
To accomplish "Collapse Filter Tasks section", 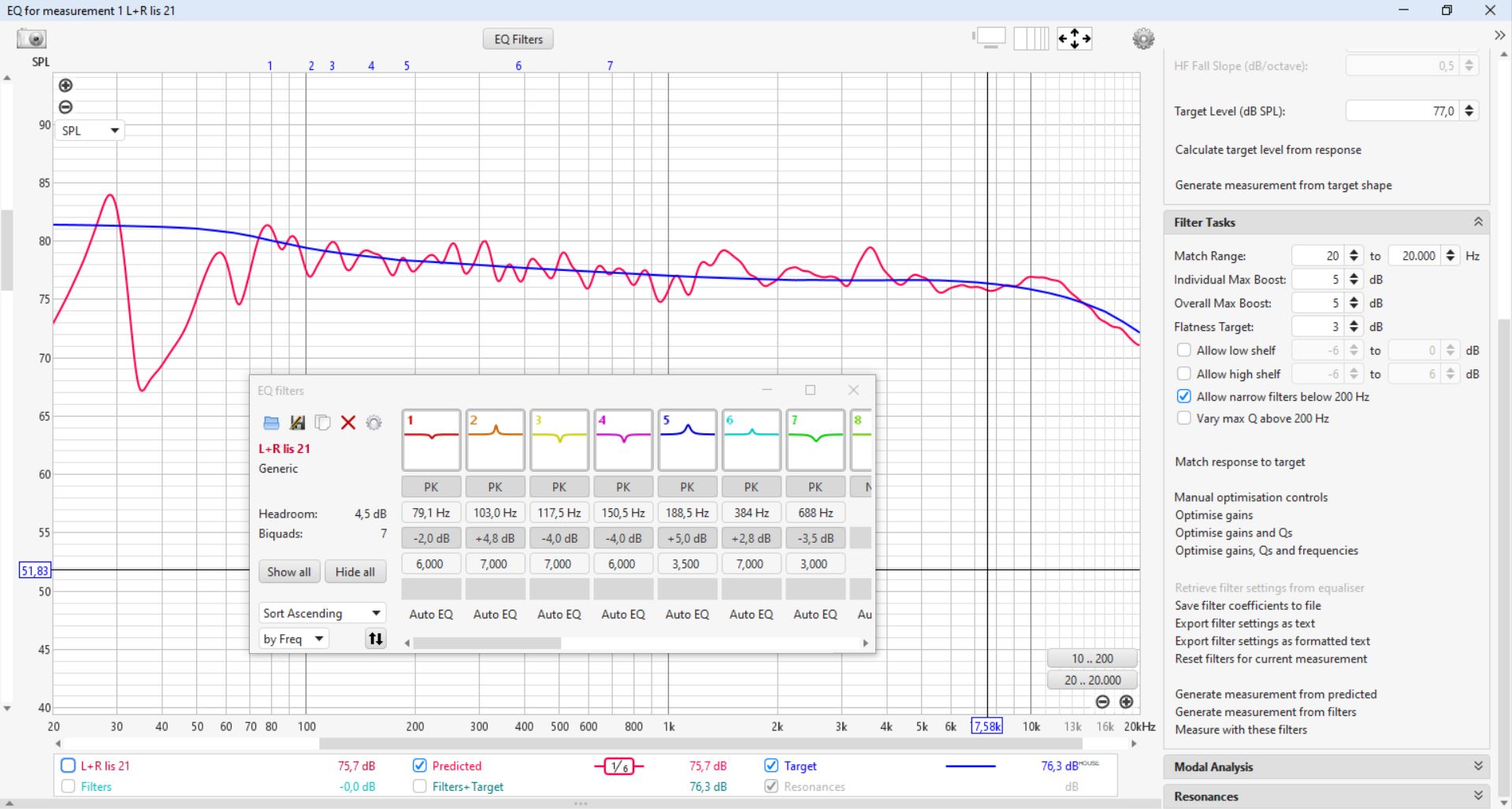I will (x=1478, y=222).
